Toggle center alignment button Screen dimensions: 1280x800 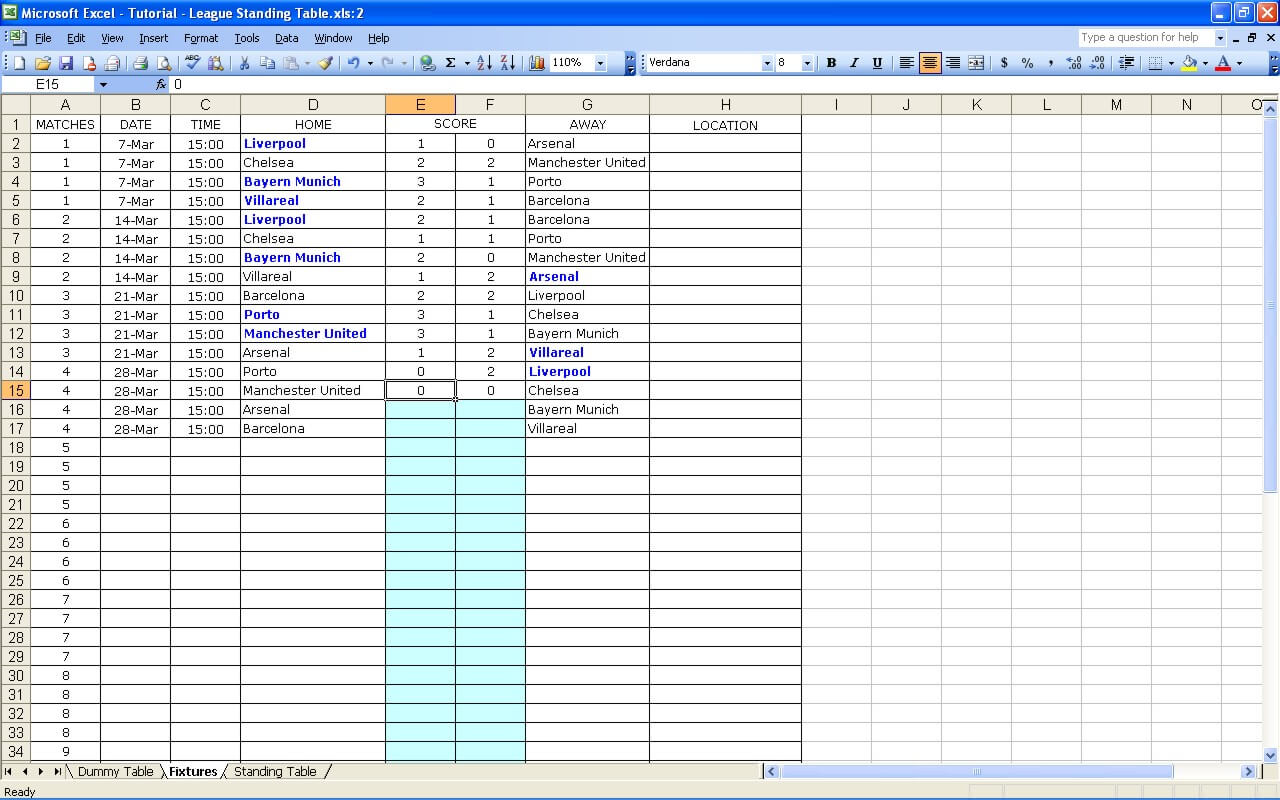930,63
